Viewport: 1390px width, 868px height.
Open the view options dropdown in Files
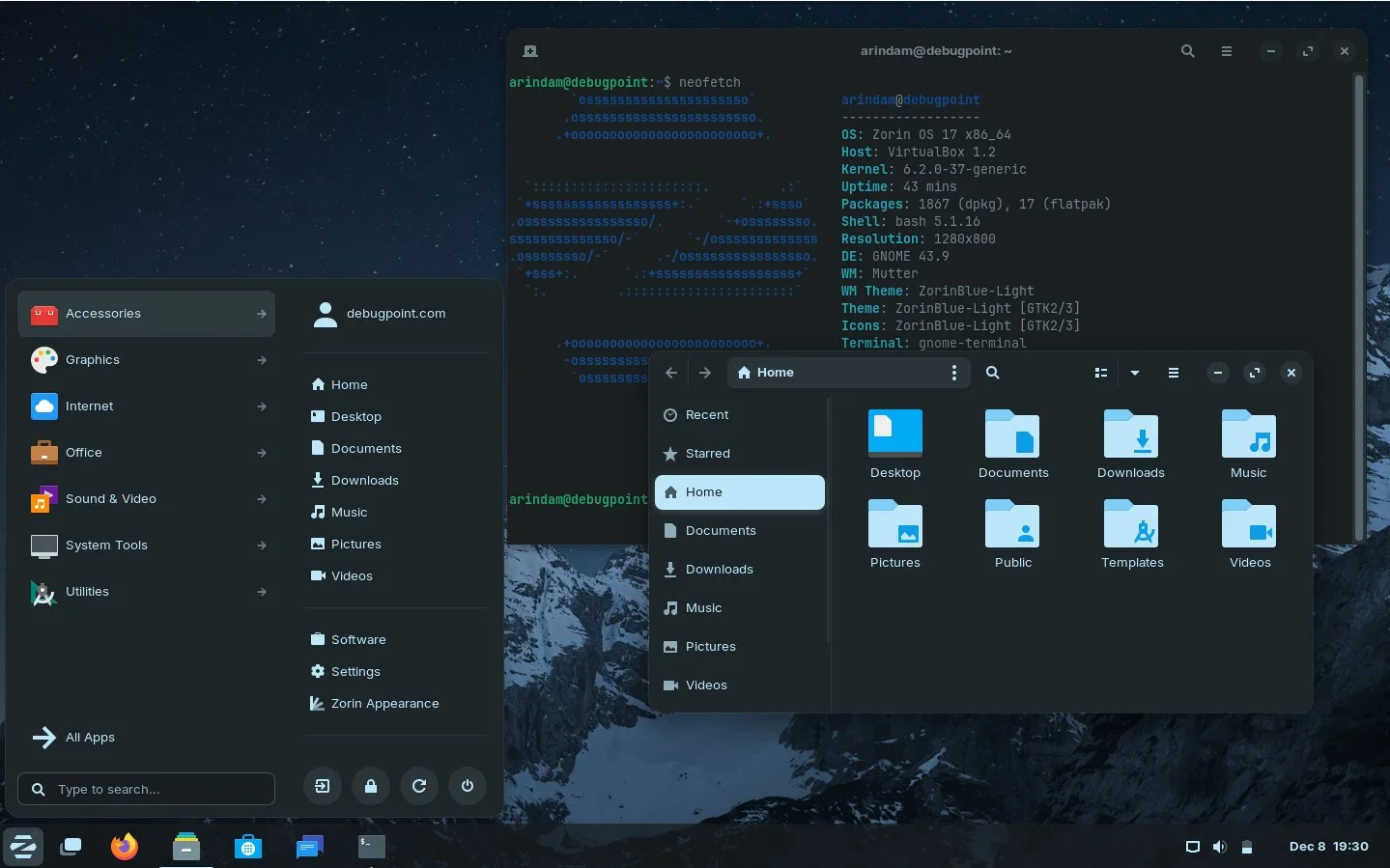click(x=1134, y=373)
